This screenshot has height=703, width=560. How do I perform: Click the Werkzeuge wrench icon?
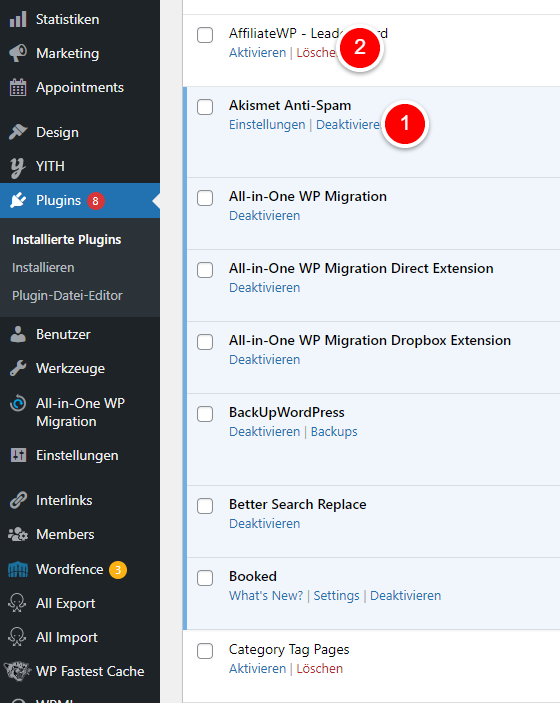pos(18,368)
